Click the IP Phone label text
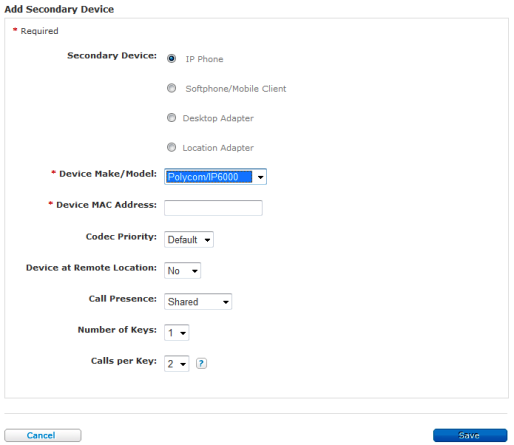The image size is (514, 445). tap(204, 59)
